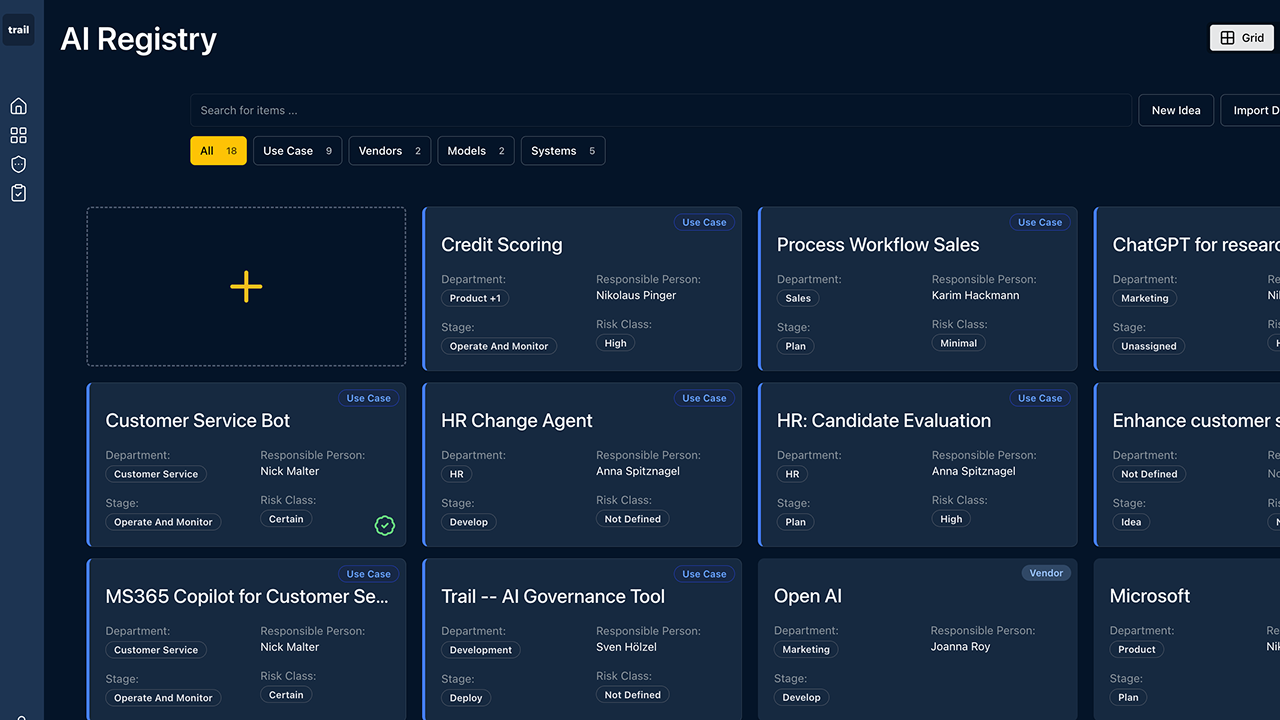Click the Development department tag
This screenshot has height=720, width=1280.
point(481,650)
